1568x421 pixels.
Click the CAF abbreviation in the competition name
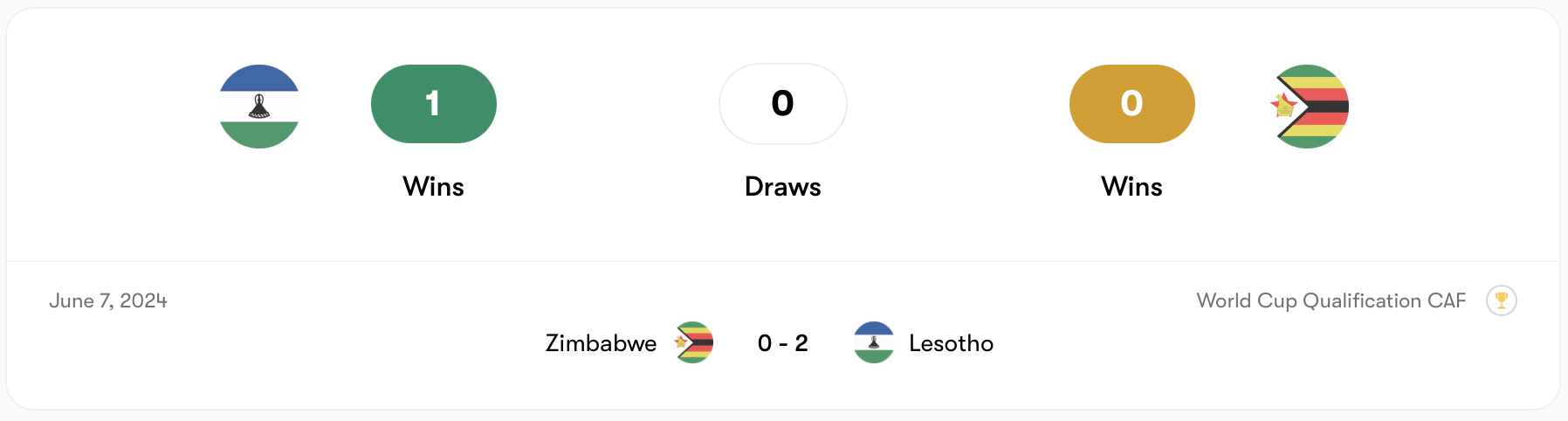(x=1447, y=301)
